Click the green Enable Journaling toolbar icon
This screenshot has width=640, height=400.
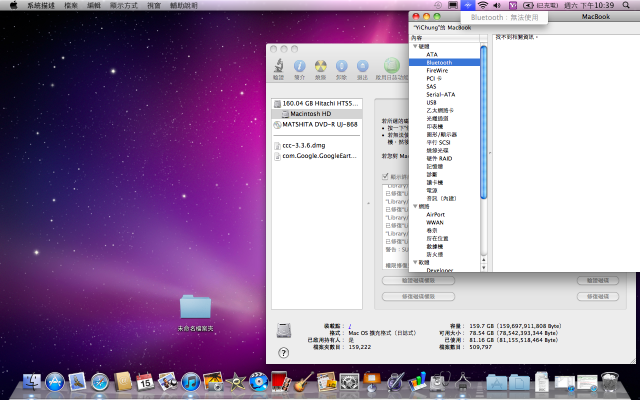391,66
